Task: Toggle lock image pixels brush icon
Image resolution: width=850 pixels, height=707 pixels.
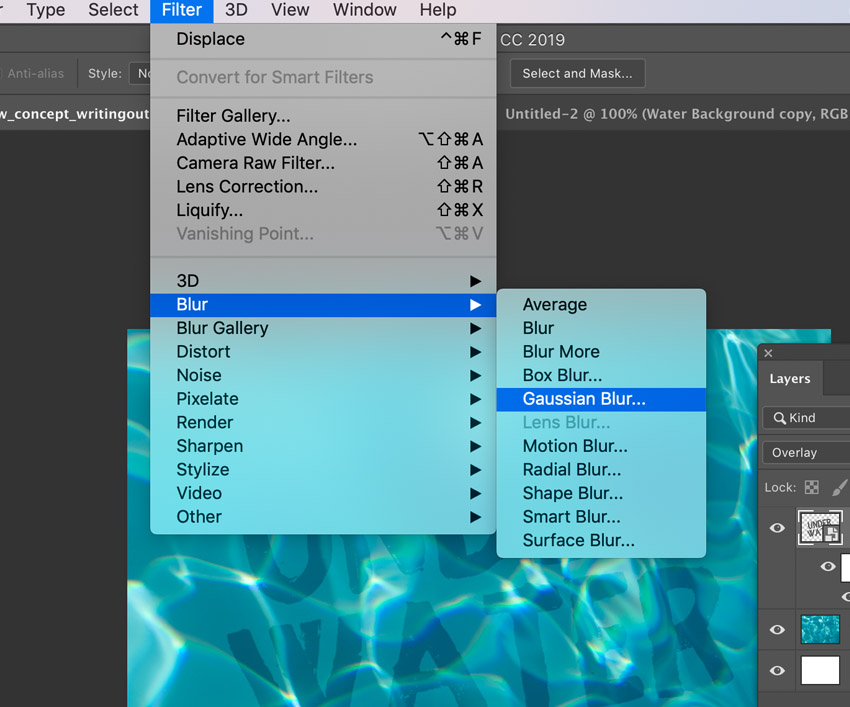Action: click(x=840, y=487)
